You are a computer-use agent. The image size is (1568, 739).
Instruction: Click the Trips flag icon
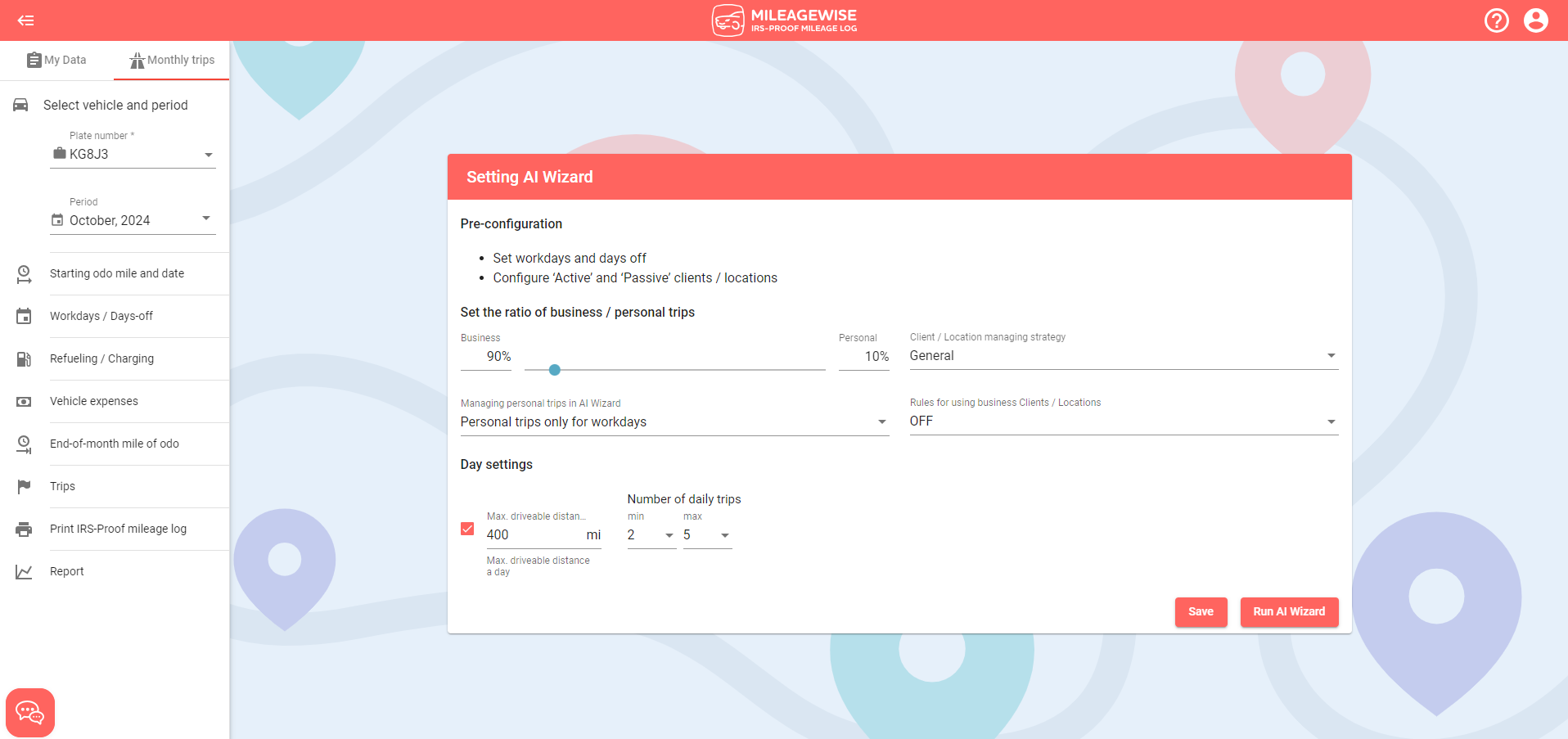(x=24, y=486)
